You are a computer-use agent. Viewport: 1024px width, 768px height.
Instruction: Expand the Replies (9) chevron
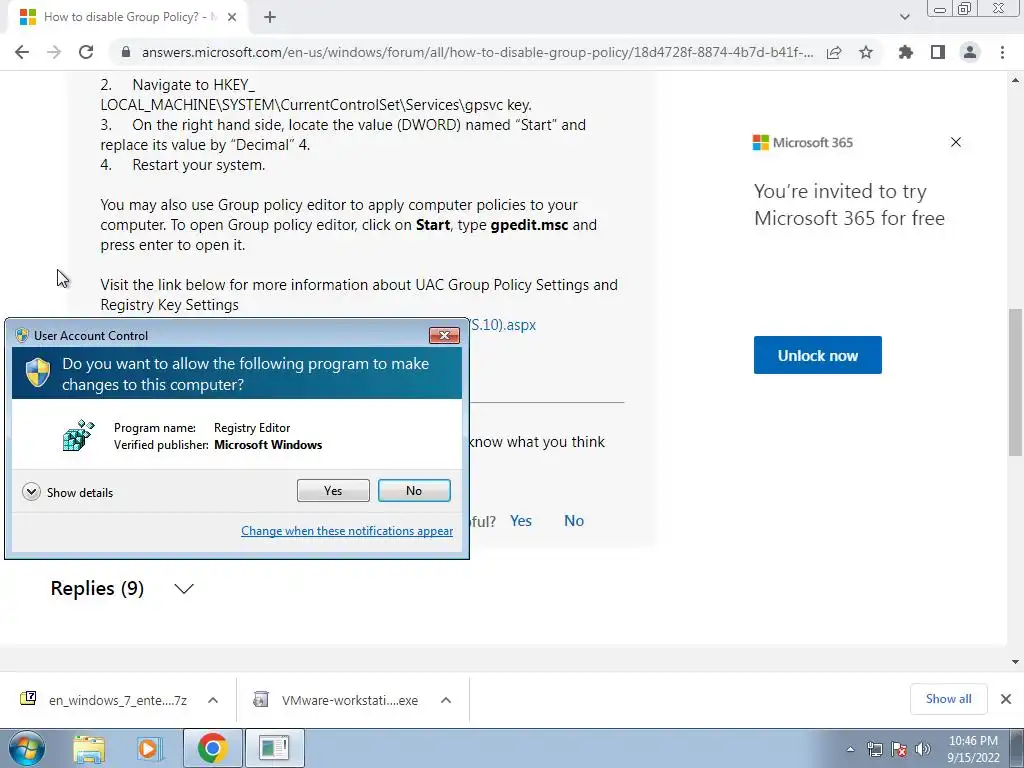click(x=184, y=588)
